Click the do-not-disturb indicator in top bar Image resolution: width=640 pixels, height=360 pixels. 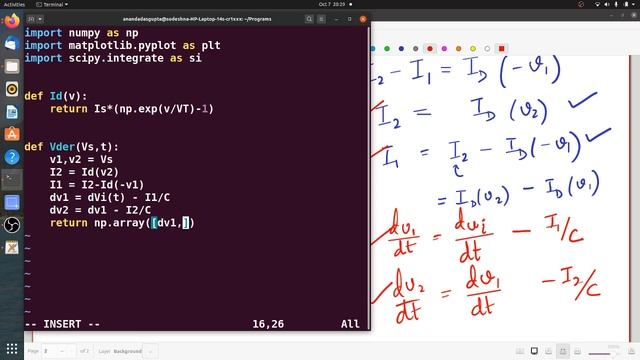click(581, 4)
